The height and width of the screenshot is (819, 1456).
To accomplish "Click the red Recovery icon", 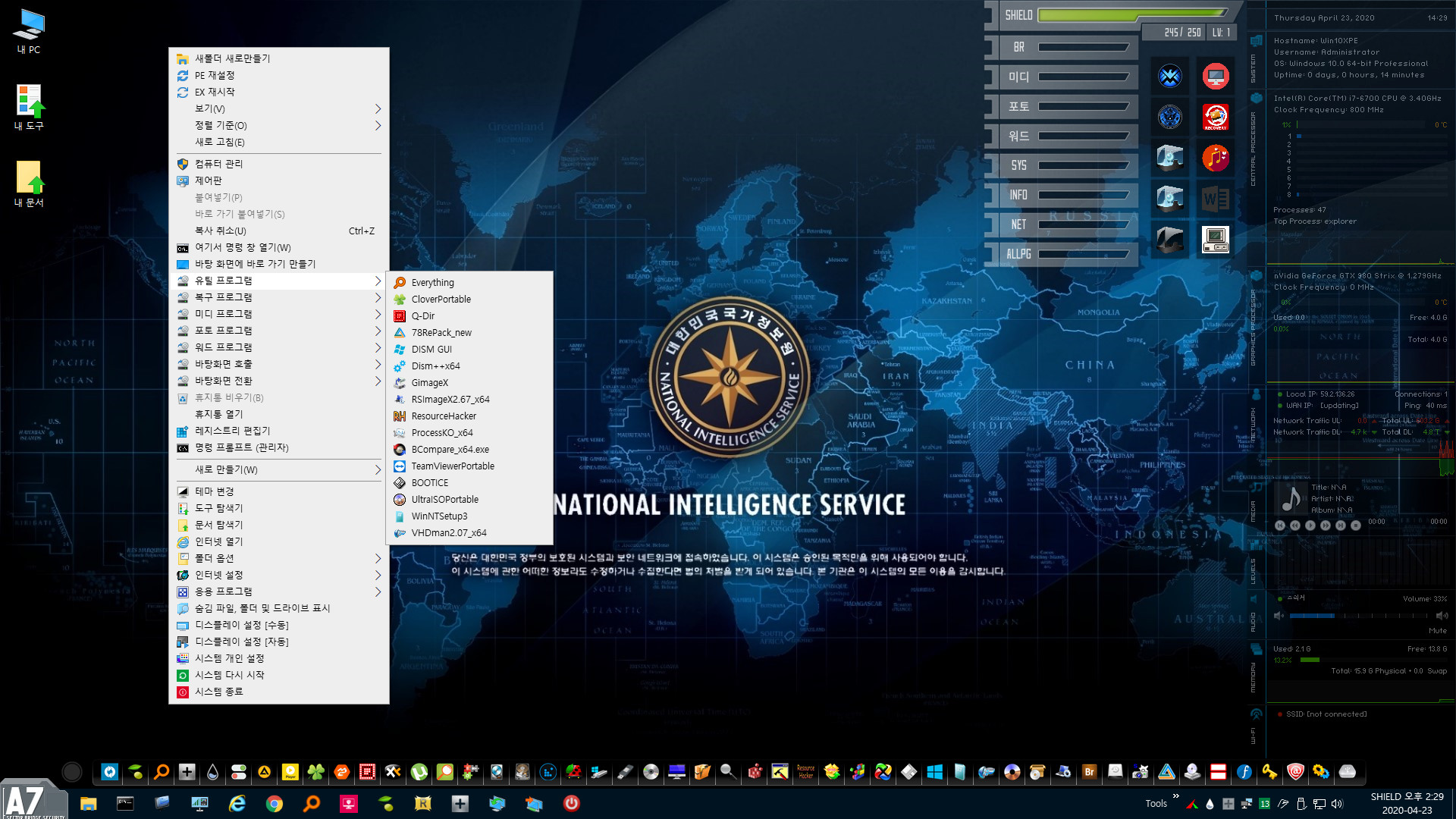I will point(1216,117).
